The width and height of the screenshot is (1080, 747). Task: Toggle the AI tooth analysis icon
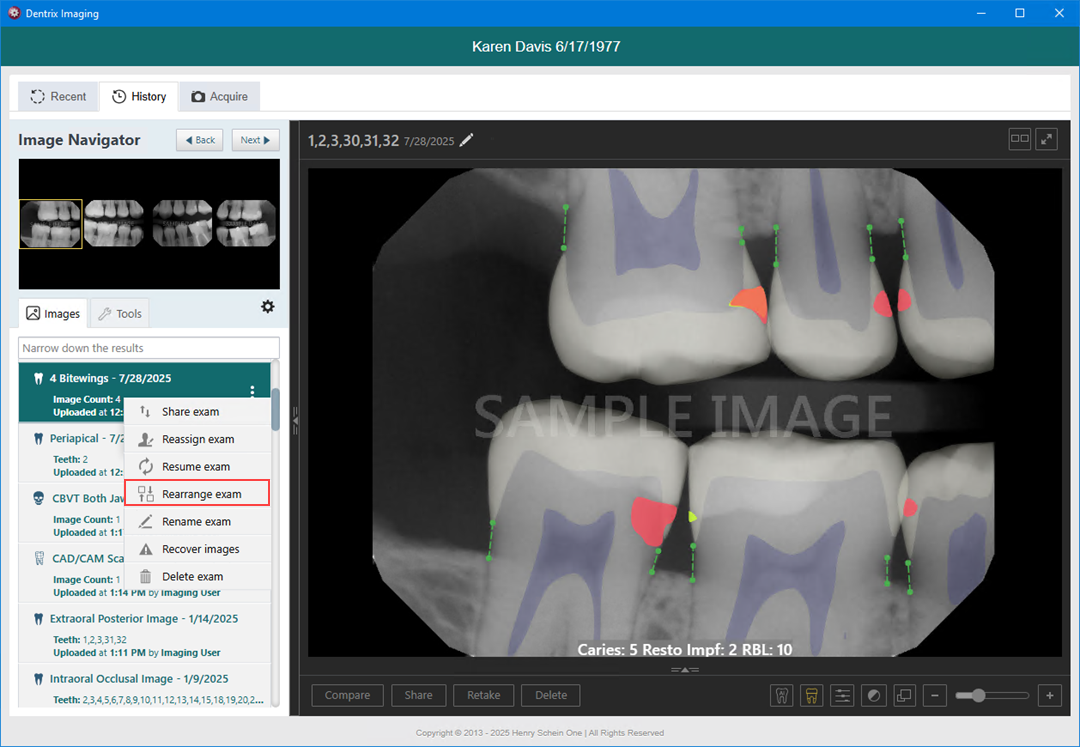[781, 695]
